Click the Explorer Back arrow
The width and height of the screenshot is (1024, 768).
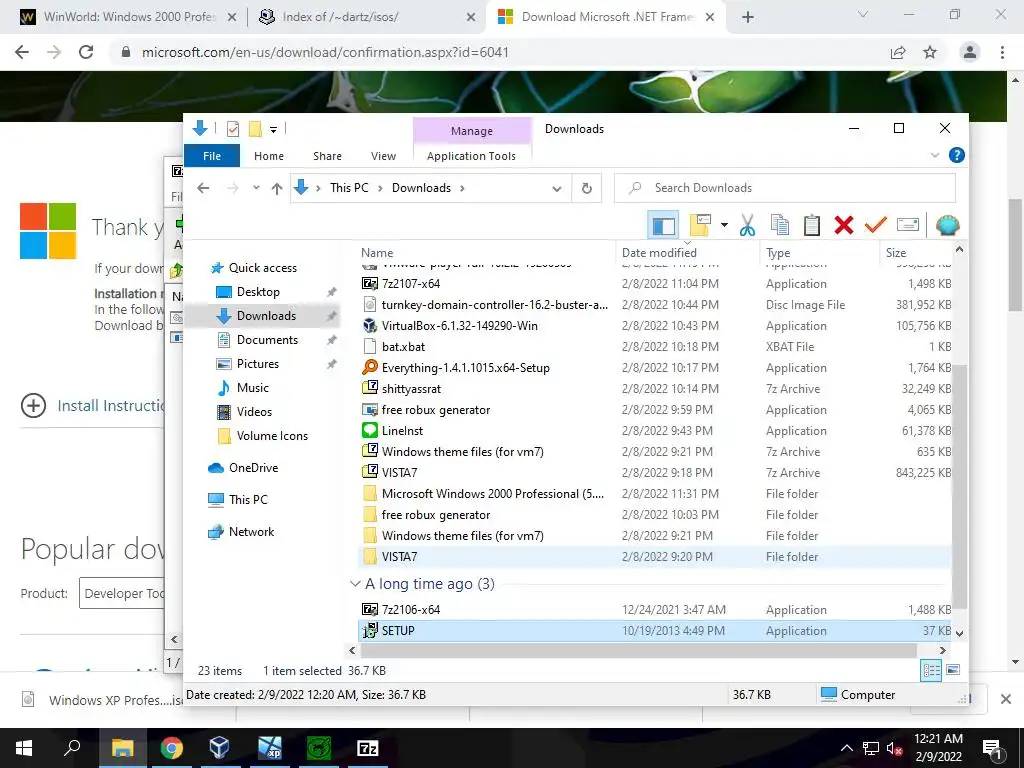(x=203, y=188)
